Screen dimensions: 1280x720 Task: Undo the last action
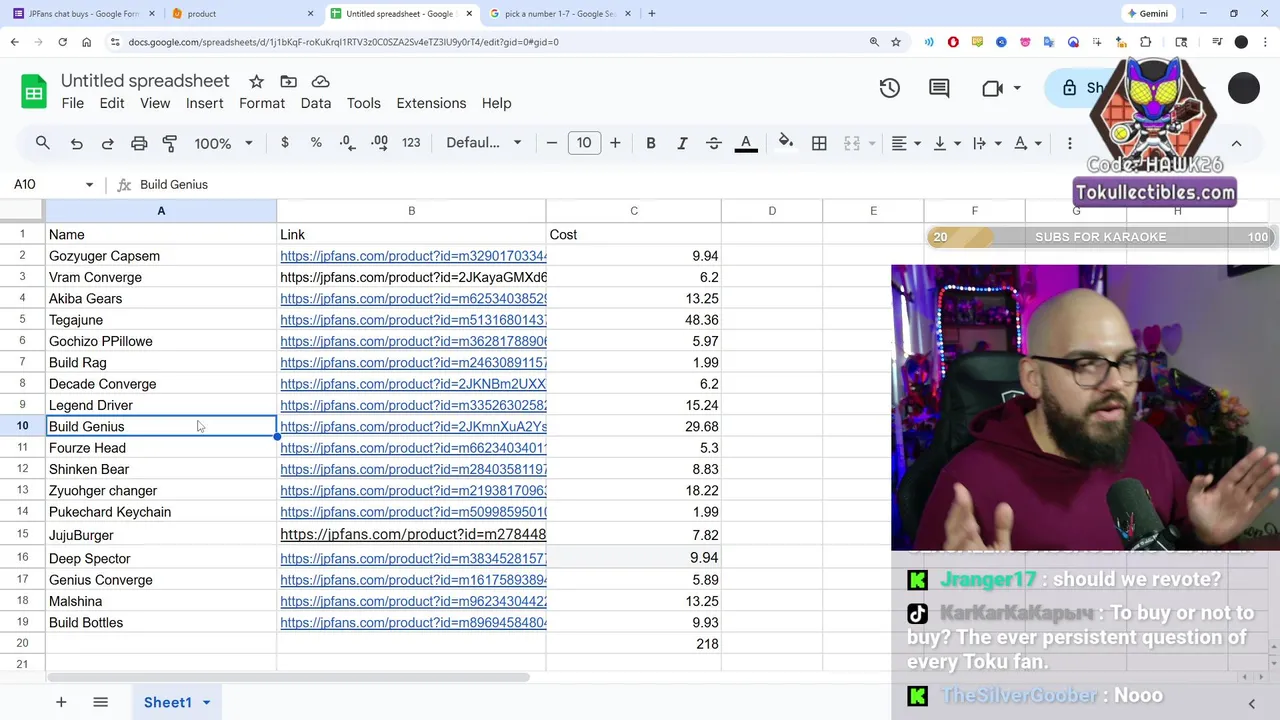tap(76, 143)
